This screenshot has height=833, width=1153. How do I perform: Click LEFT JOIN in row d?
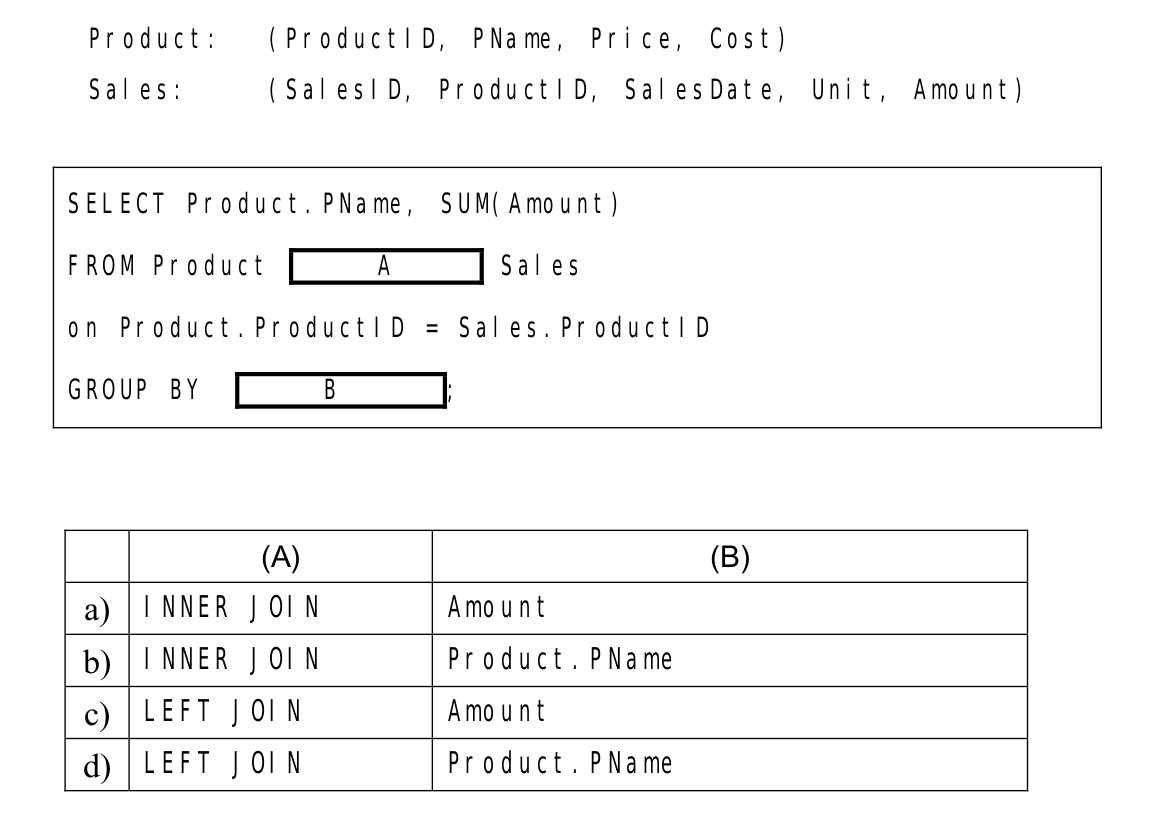click(223, 764)
